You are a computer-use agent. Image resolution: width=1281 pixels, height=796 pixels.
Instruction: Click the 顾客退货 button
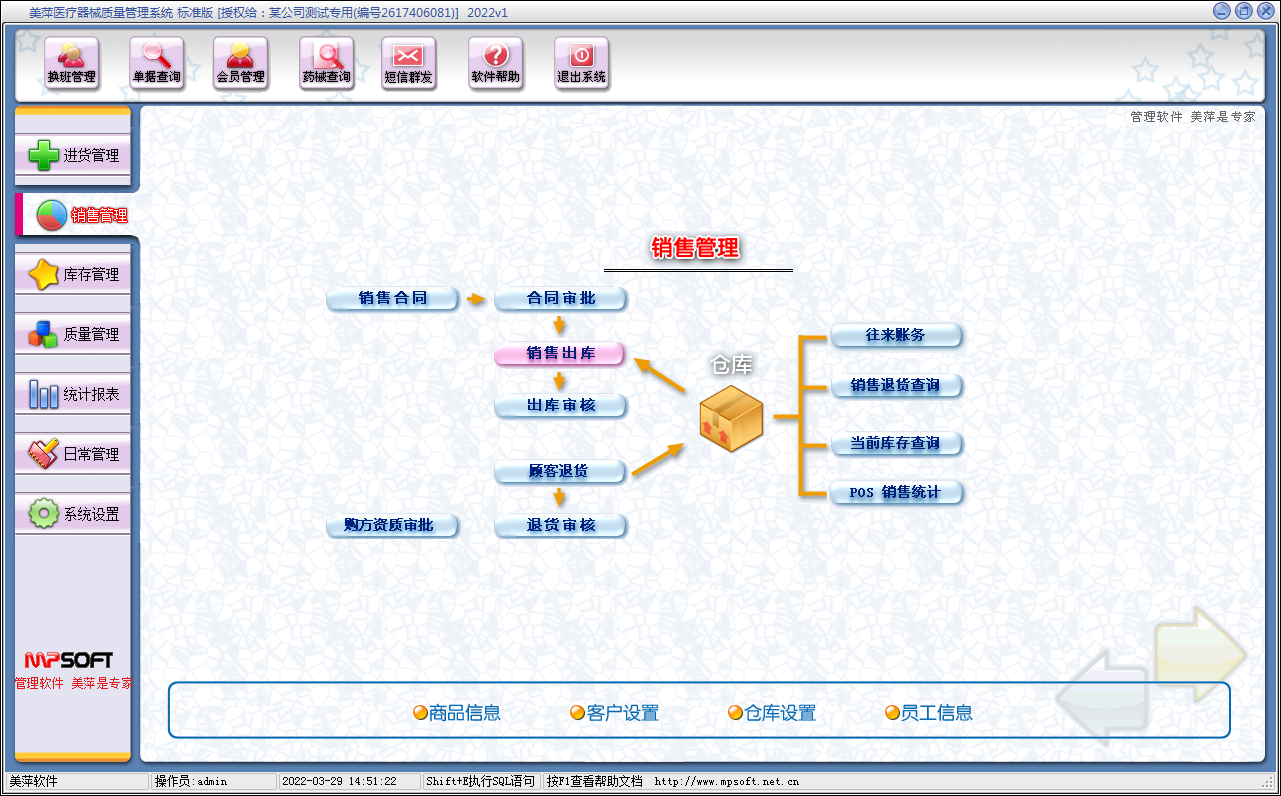(560, 471)
